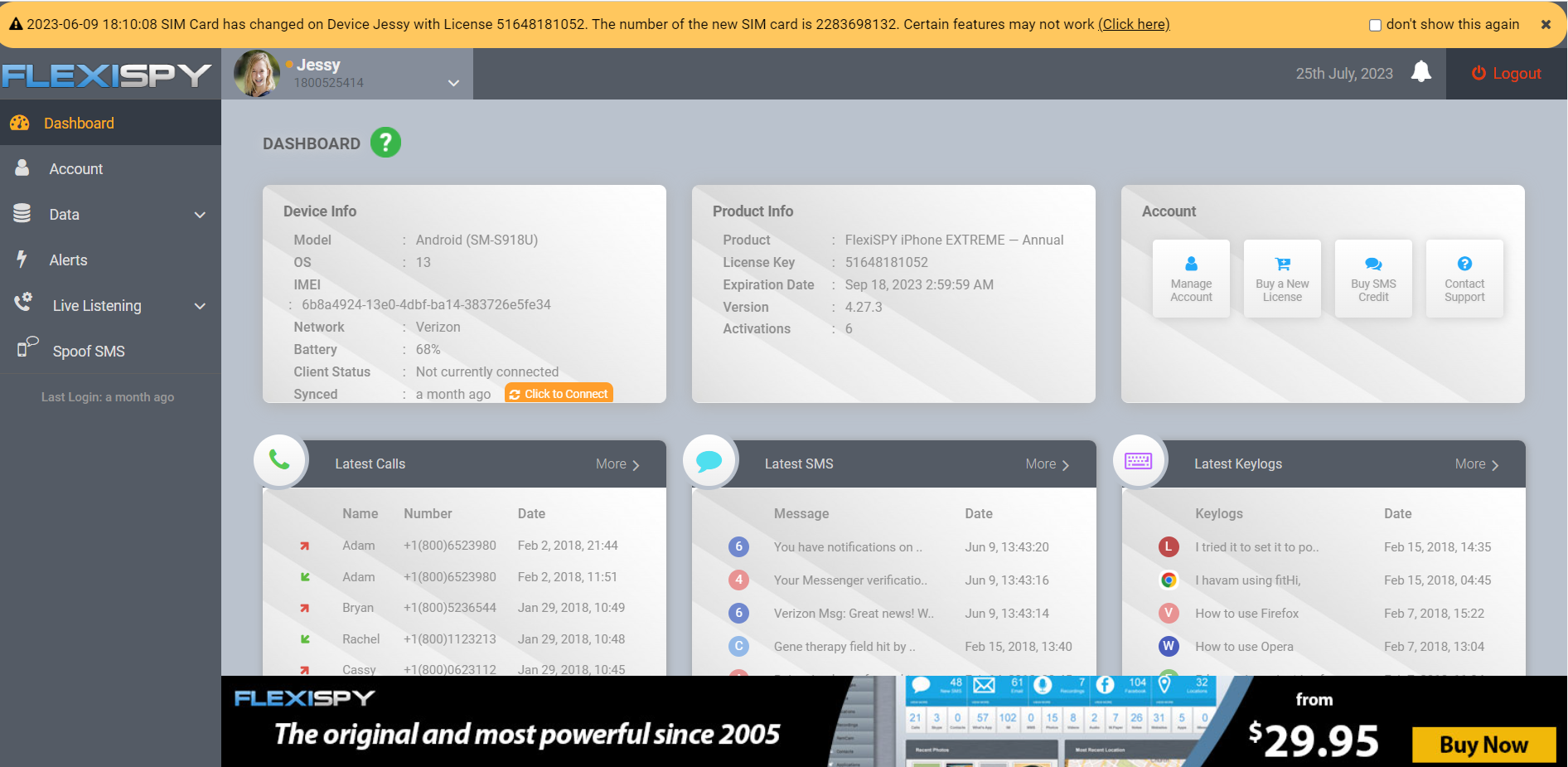Click the Data database icon in the sidebar
This screenshot has height=767, width=1568.
(22, 213)
